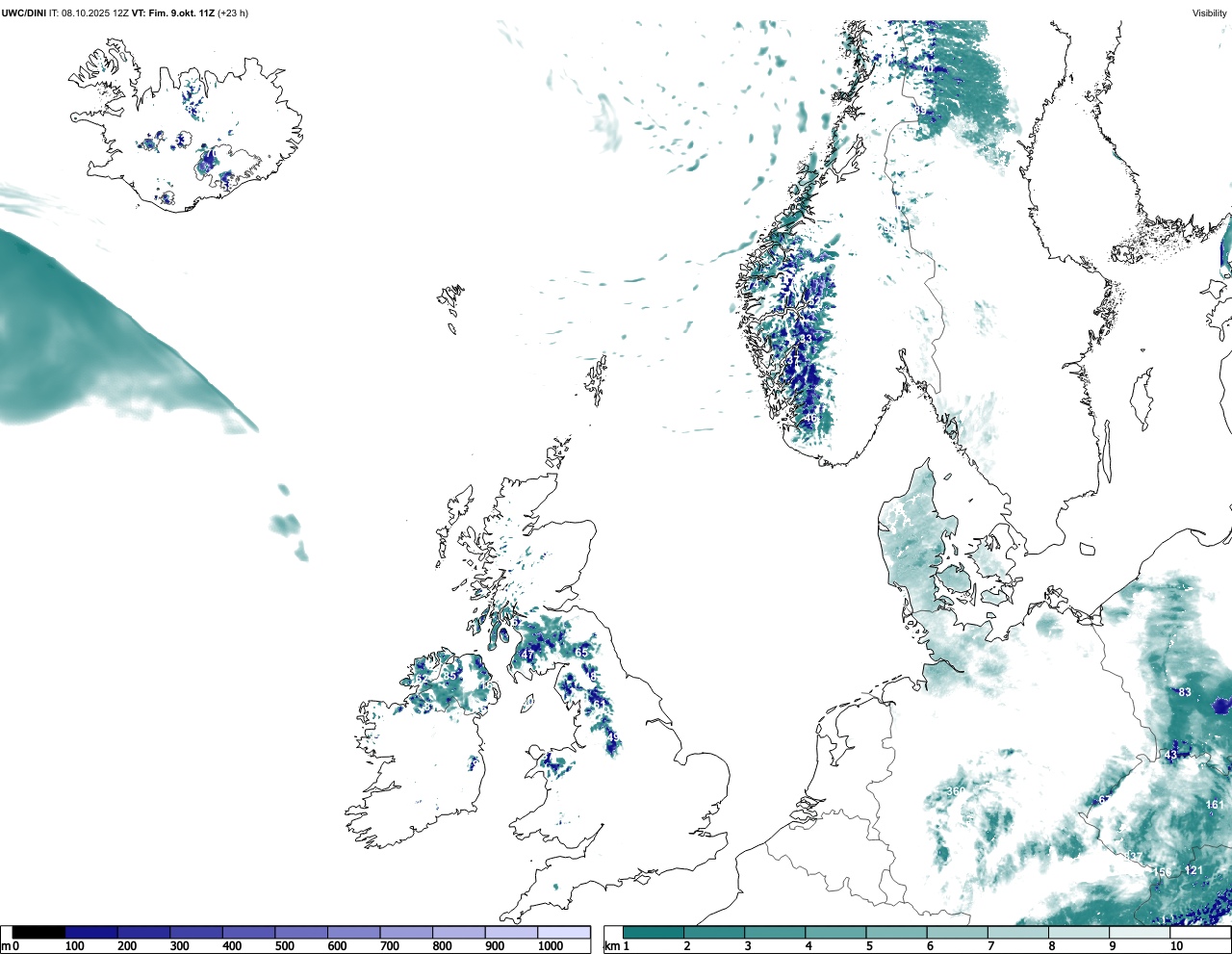The height and width of the screenshot is (954, 1232).
Task: Pick the 5–6 km legend swatch
Action: [896, 933]
